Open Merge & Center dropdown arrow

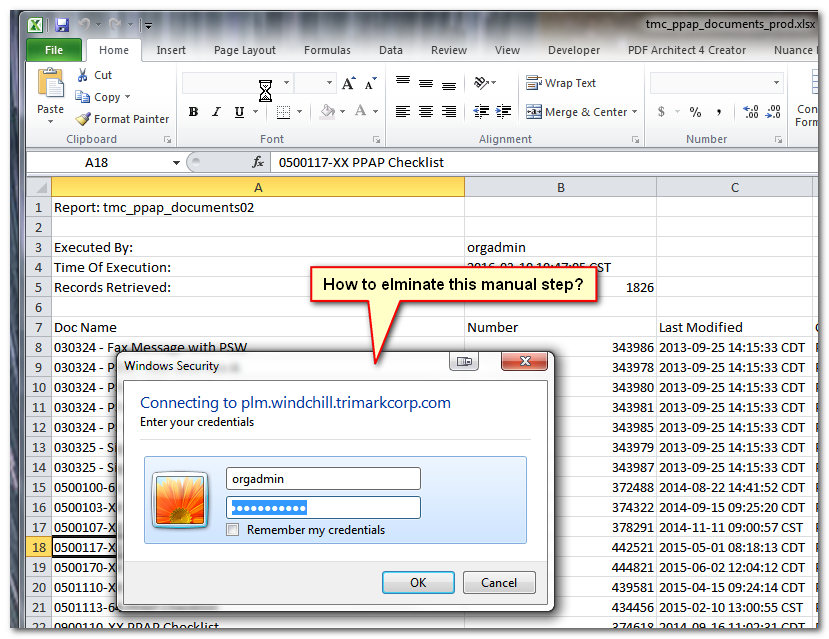[634, 112]
